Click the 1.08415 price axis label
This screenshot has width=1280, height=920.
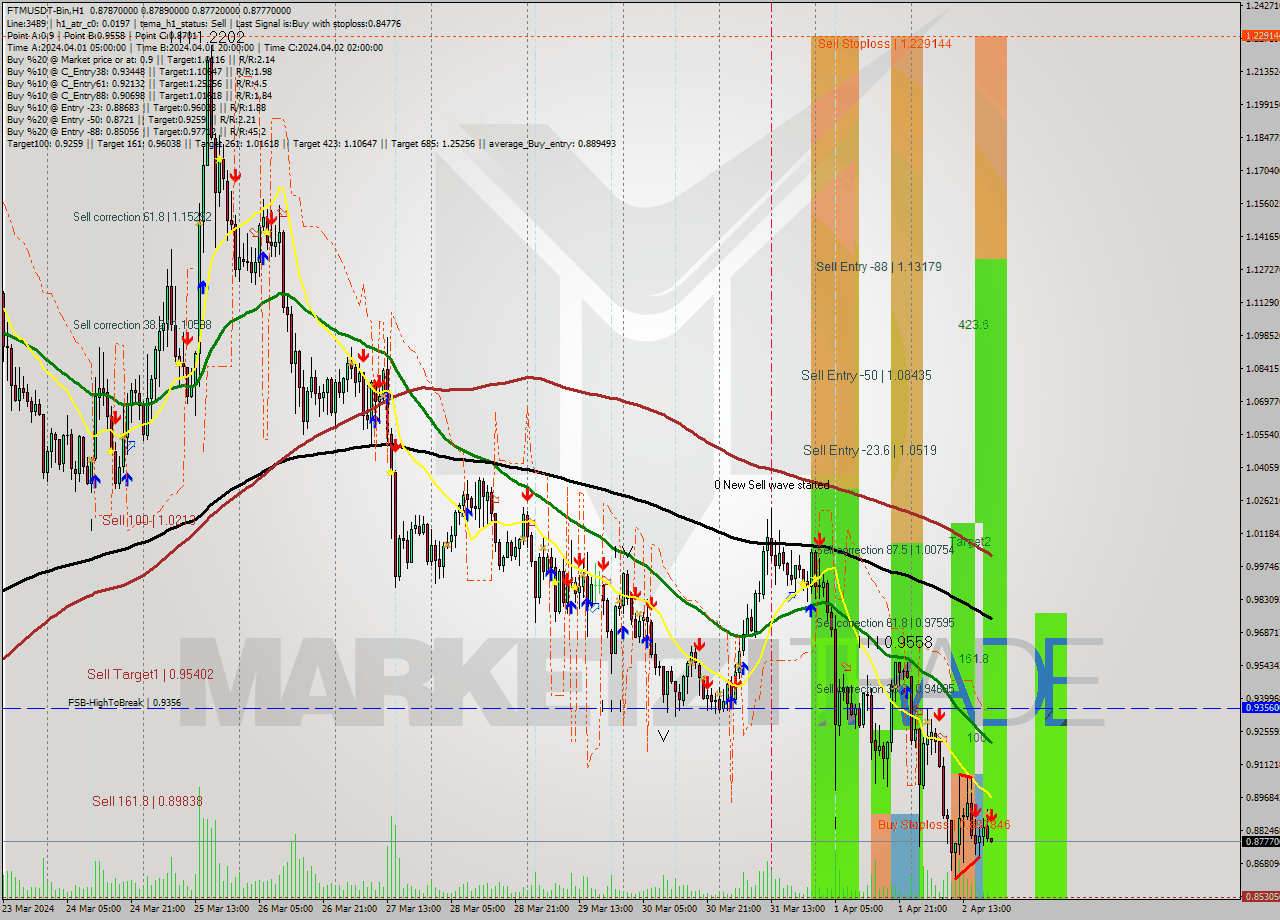click(x=1262, y=368)
